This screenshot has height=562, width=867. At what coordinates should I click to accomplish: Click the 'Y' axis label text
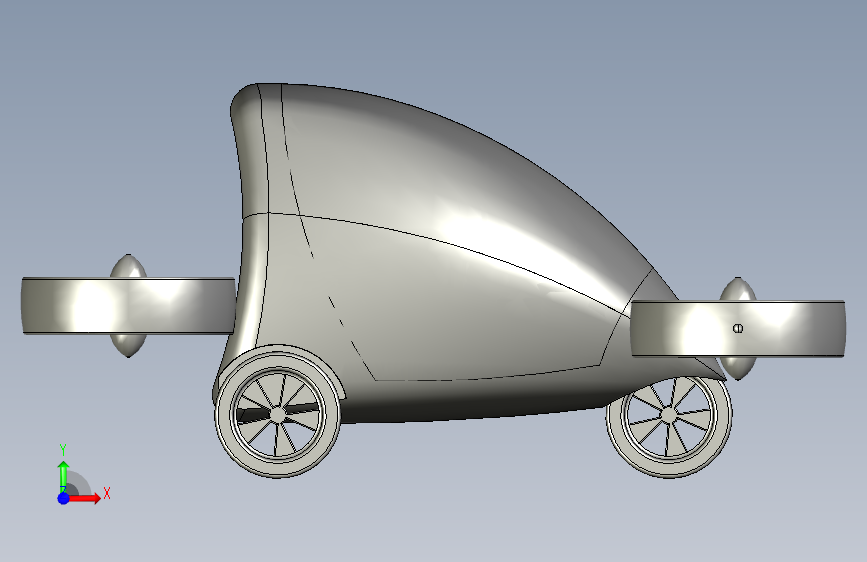click(x=63, y=450)
